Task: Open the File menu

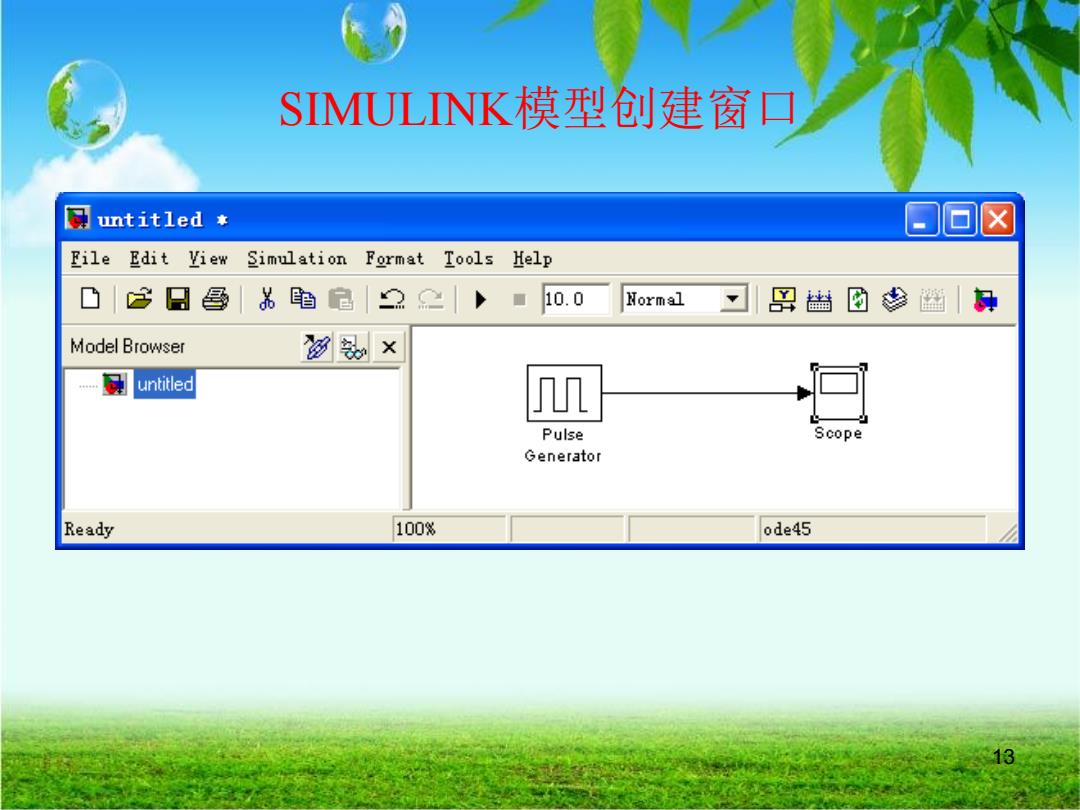Action: [x=90, y=258]
